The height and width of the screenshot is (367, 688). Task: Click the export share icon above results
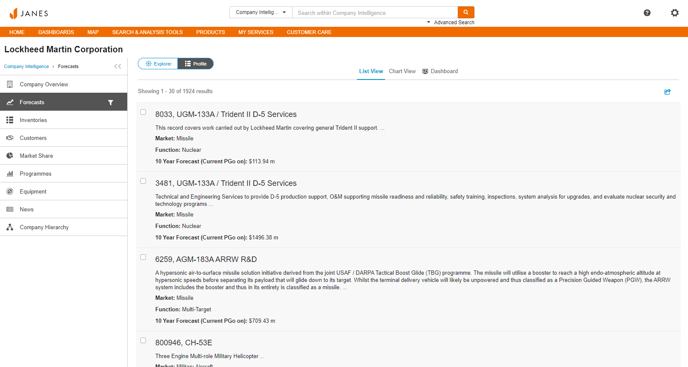pyautogui.click(x=667, y=92)
